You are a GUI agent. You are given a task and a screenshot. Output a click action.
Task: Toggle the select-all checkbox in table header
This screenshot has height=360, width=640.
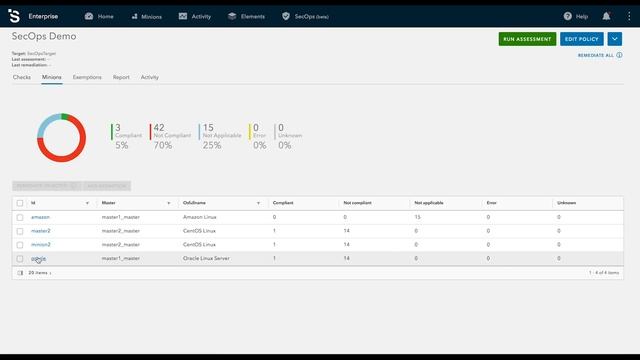point(20,203)
